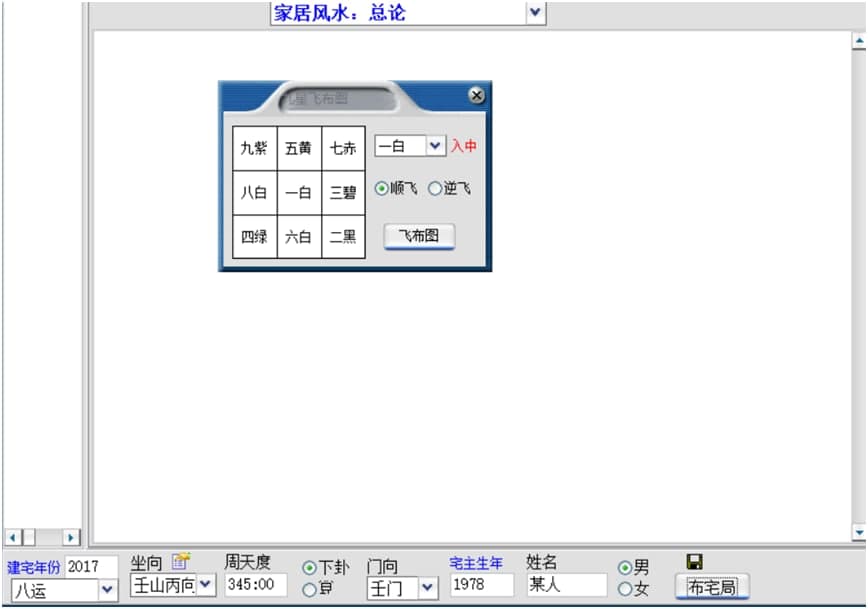This screenshot has width=868, height=609.
Task: Click the 门向 label
Action: point(382,566)
